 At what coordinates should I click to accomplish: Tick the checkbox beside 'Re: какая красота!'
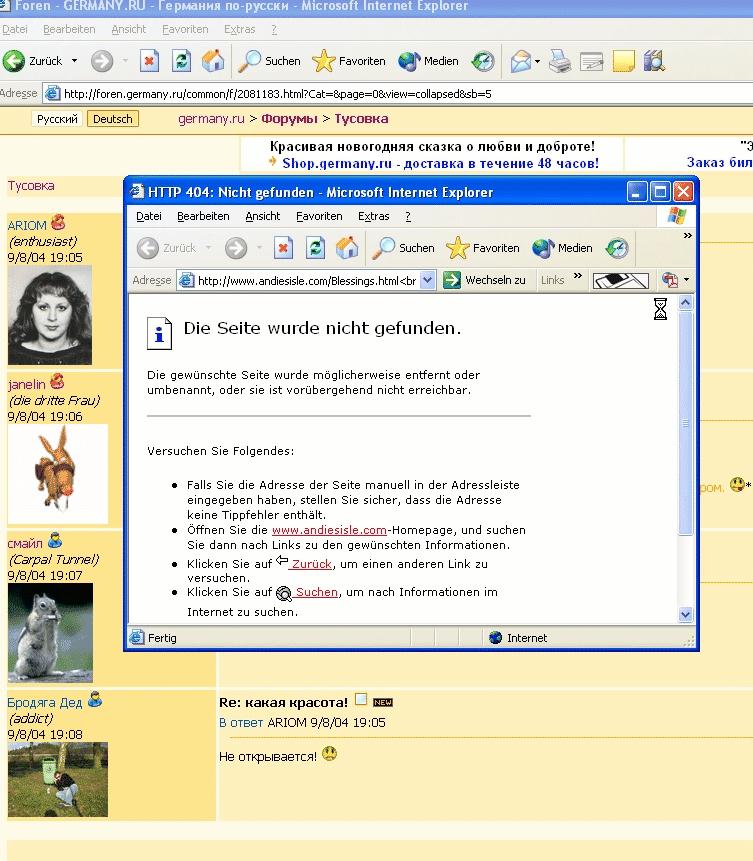tap(361, 700)
